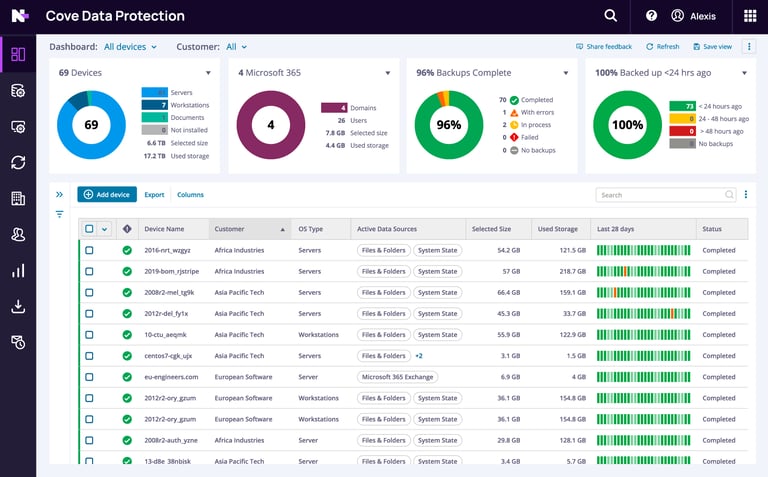The height and width of the screenshot is (477, 768).
Task: Open the sidebar bar chart reports icon
Action: (18, 271)
